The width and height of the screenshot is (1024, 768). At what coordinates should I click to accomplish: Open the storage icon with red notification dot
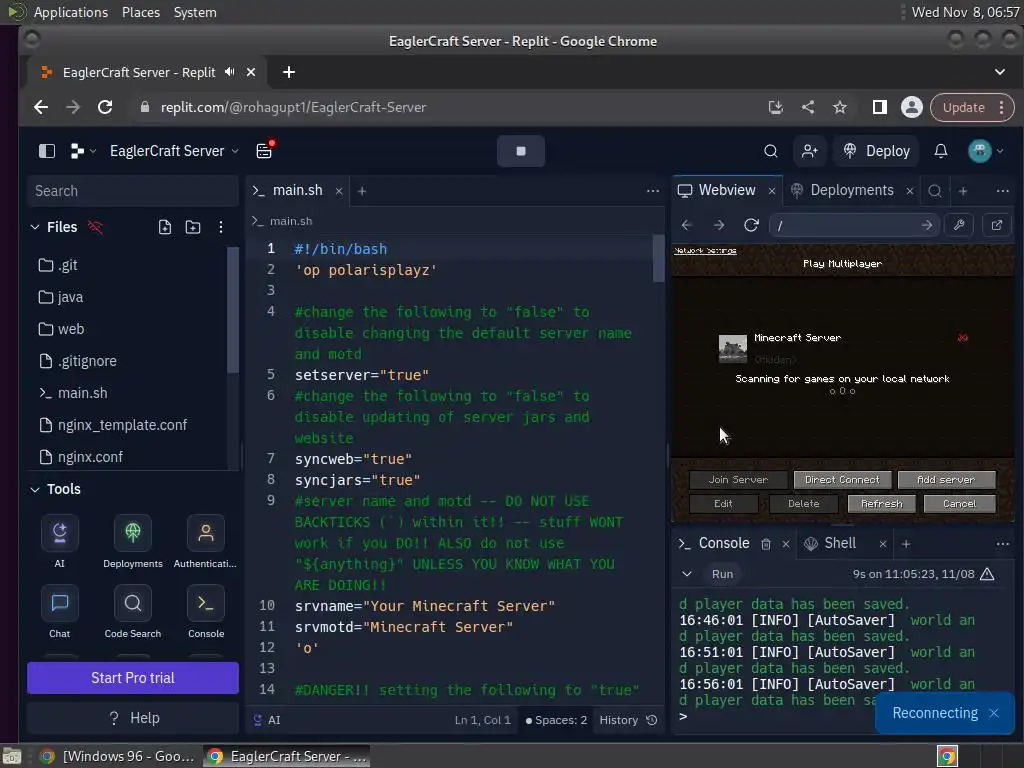264,150
